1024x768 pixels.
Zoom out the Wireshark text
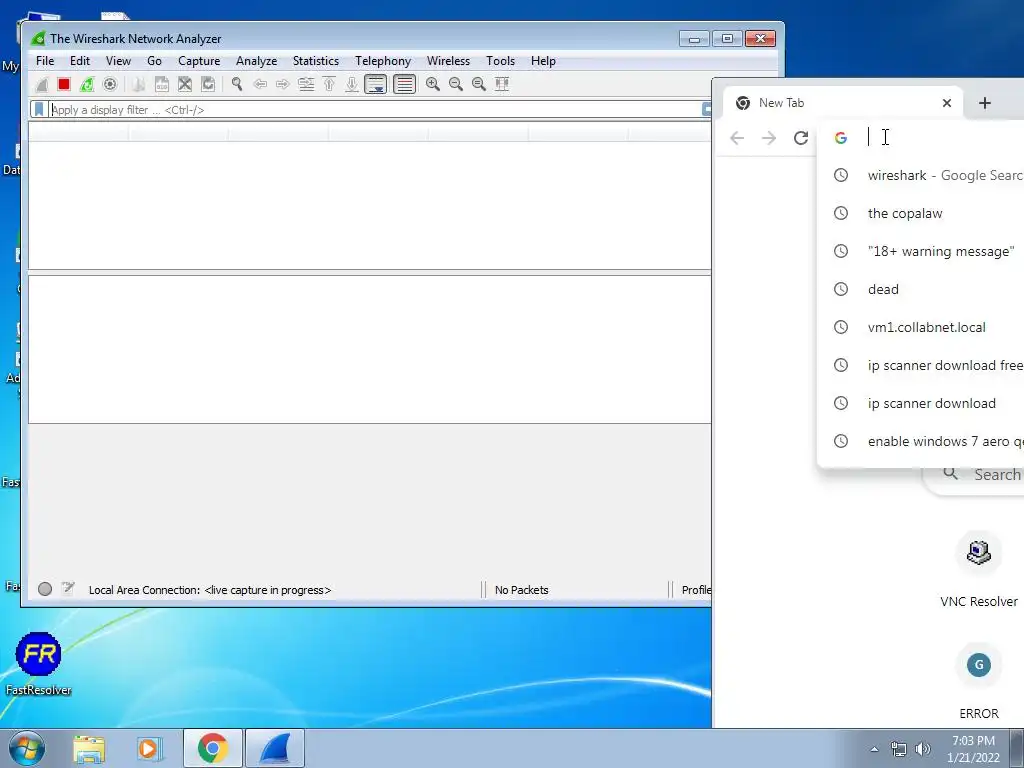tap(456, 84)
